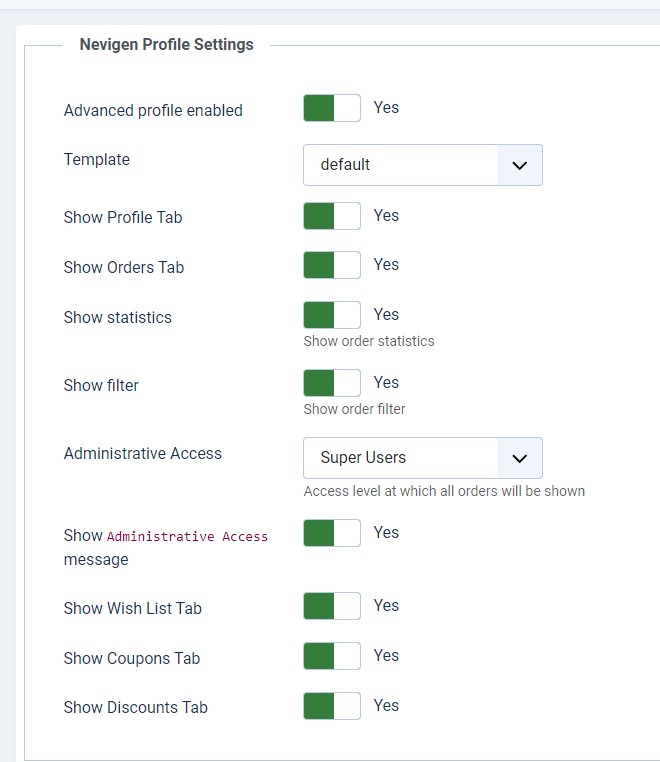This screenshot has height=762, width=660.
Task: Turn off the Show Coupons Tab switch
Action: (x=332, y=656)
